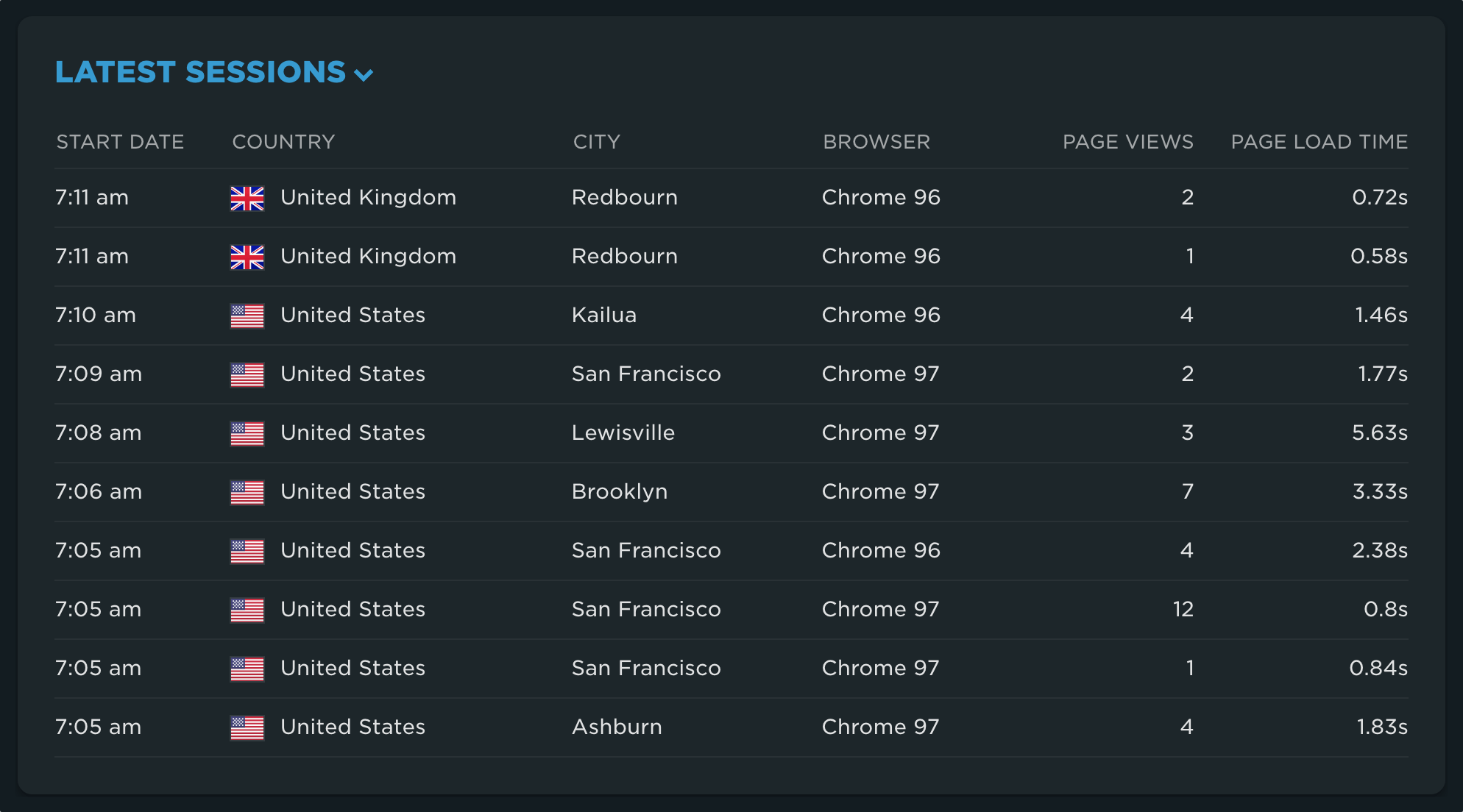The height and width of the screenshot is (812, 1463).
Task: Sort by Page Views column header
Action: pos(1127,142)
